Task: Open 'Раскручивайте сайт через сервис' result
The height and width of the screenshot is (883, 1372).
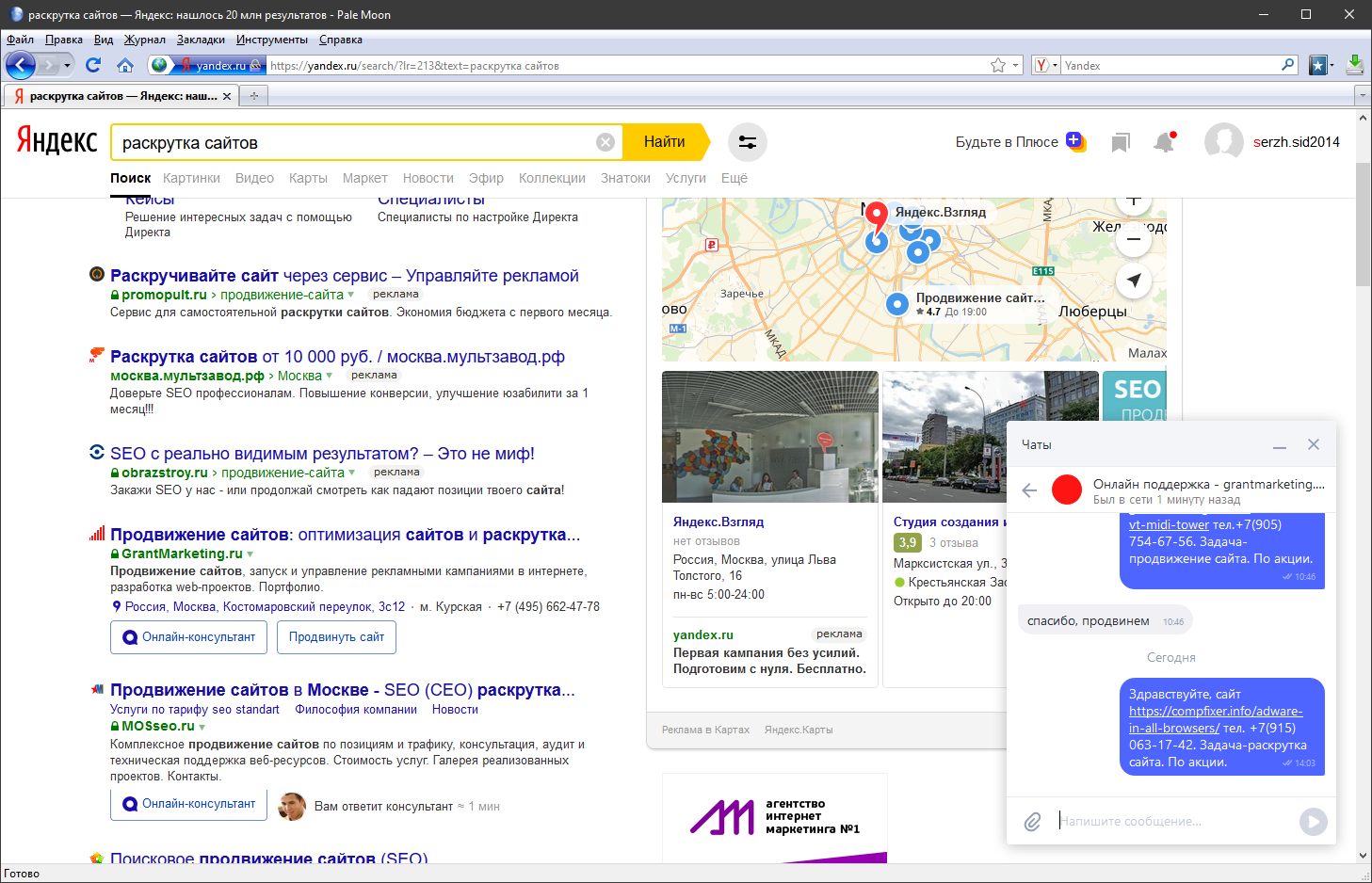Action: (x=345, y=276)
